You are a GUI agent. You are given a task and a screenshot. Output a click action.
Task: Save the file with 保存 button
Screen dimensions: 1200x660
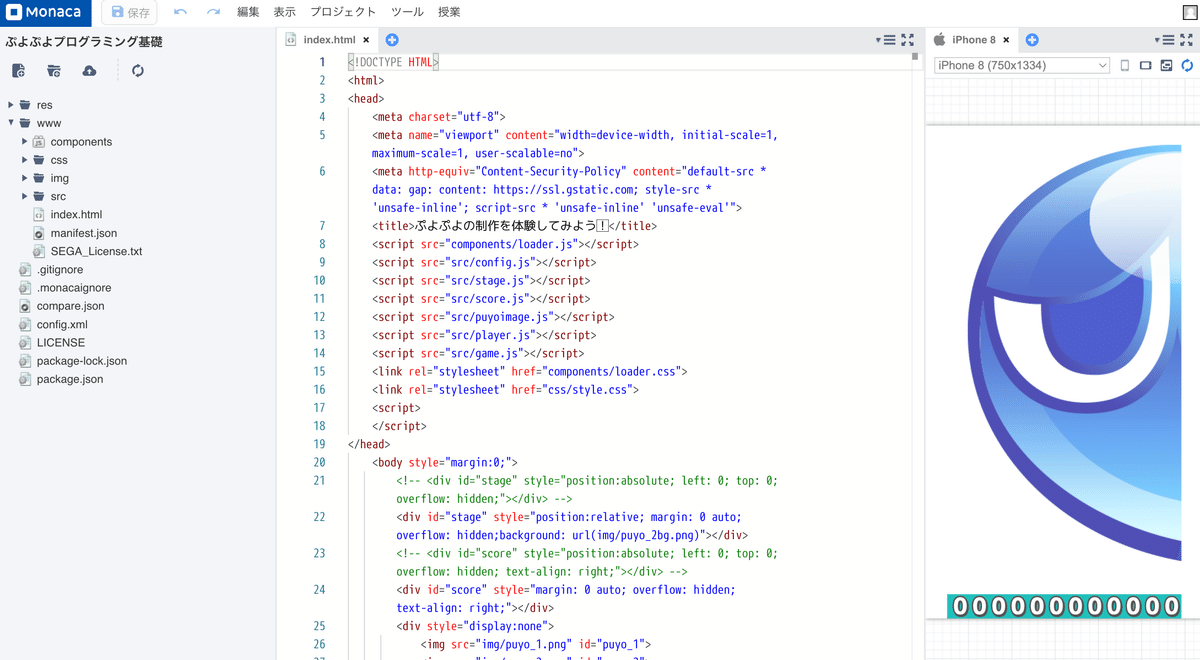tap(129, 13)
